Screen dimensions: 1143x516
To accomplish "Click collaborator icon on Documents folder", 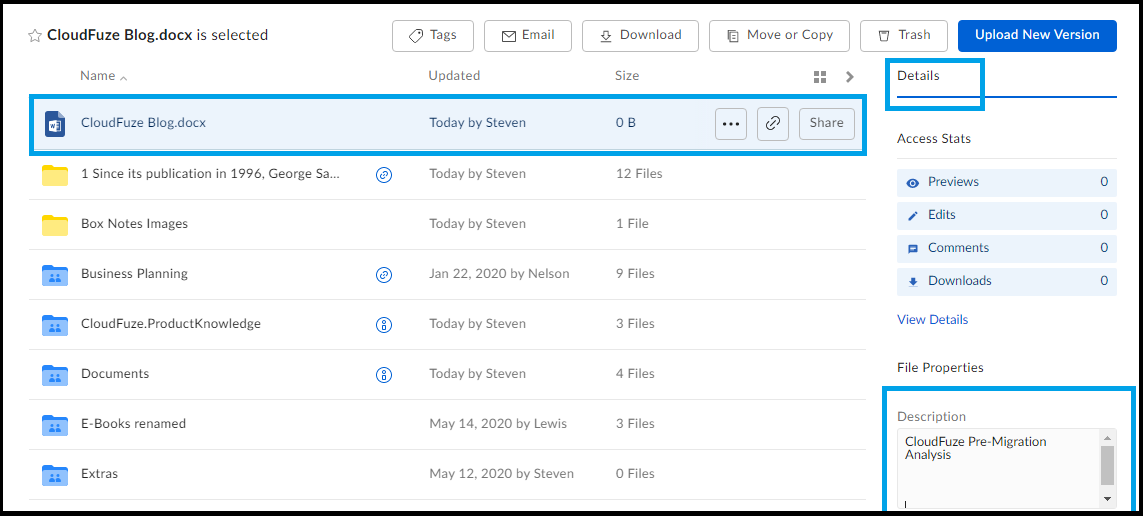I will 383,374.
